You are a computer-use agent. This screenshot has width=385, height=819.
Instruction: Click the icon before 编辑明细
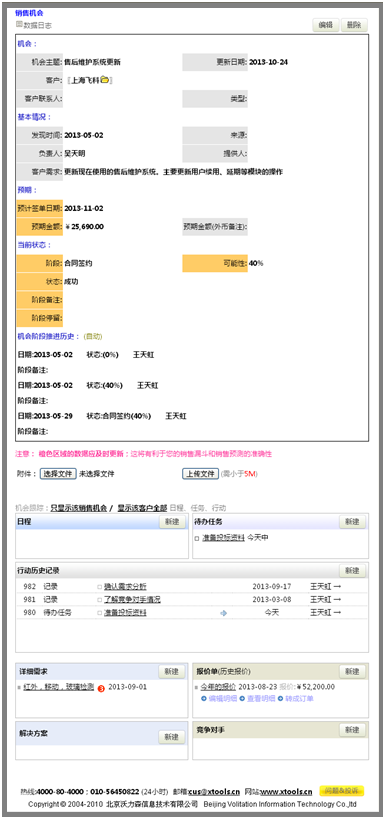coord(204,699)
